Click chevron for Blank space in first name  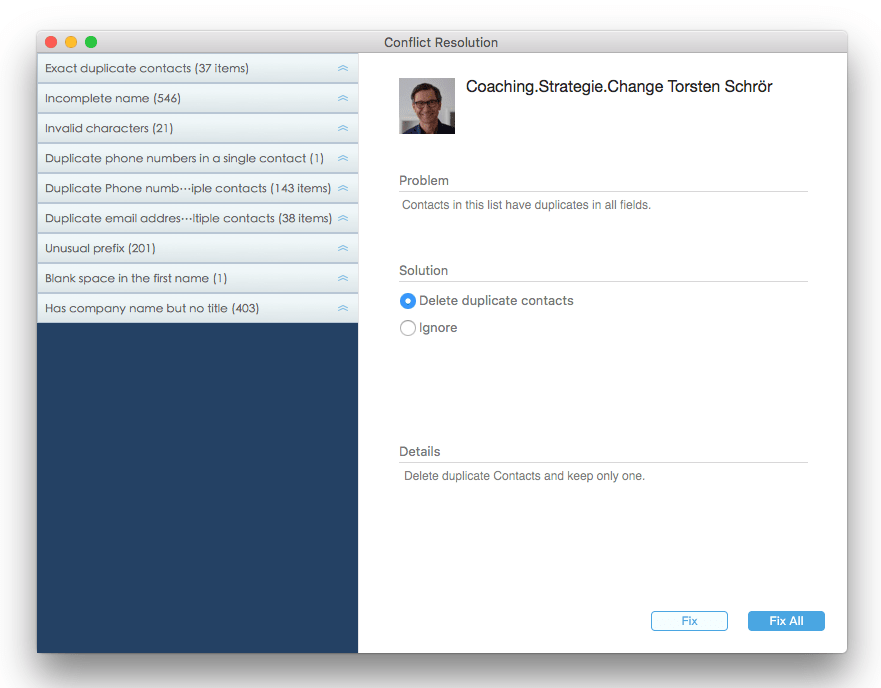click(x=343, y=279)
